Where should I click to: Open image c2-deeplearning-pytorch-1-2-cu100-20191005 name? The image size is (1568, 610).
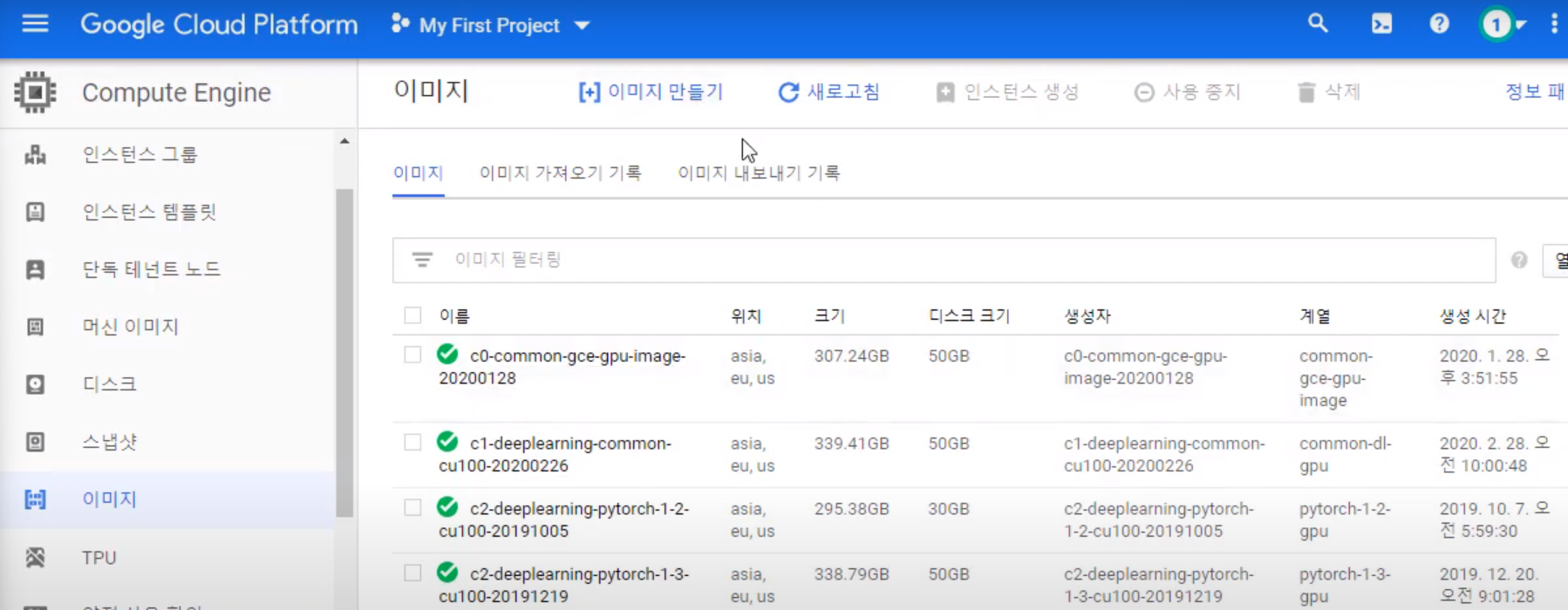coord(564,519)
